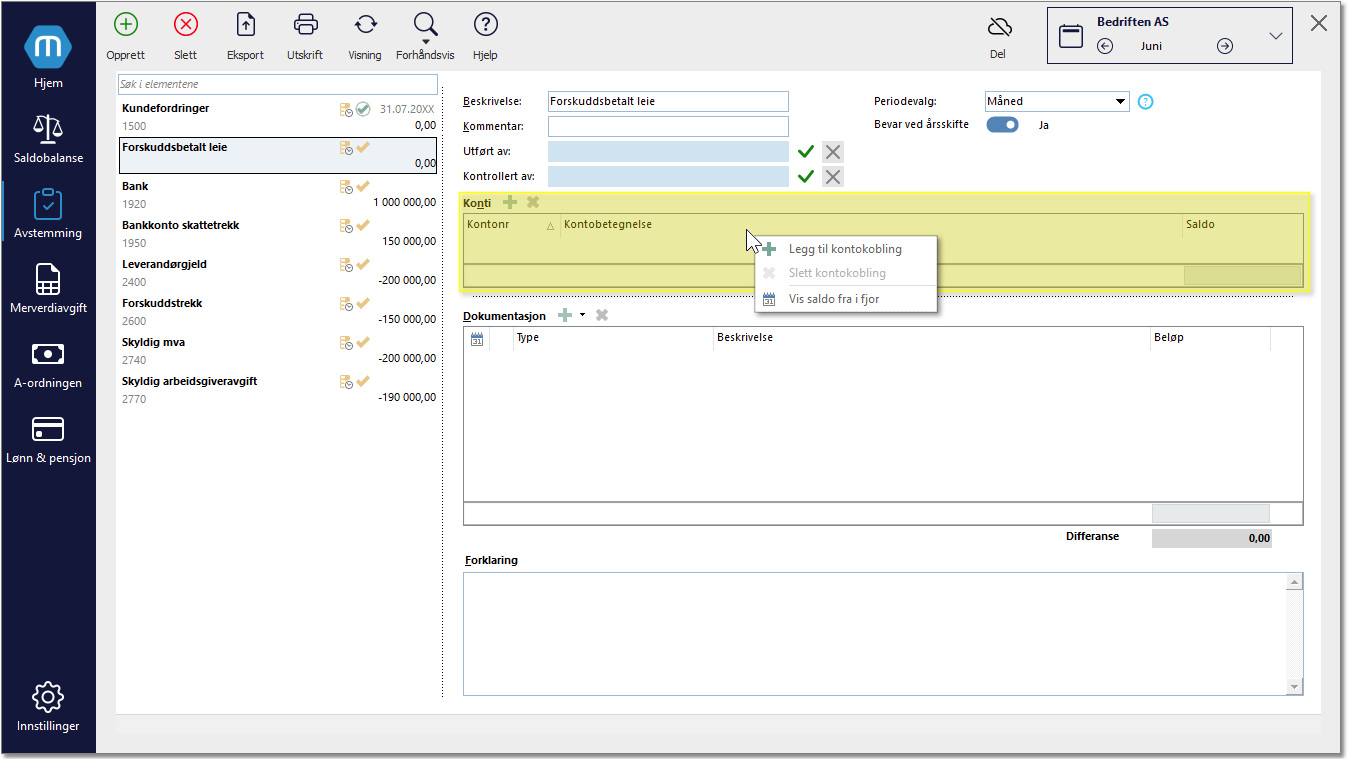Open Avstemming in the sidebar
Screen dimensions: 1348x761
pos(48,213)
